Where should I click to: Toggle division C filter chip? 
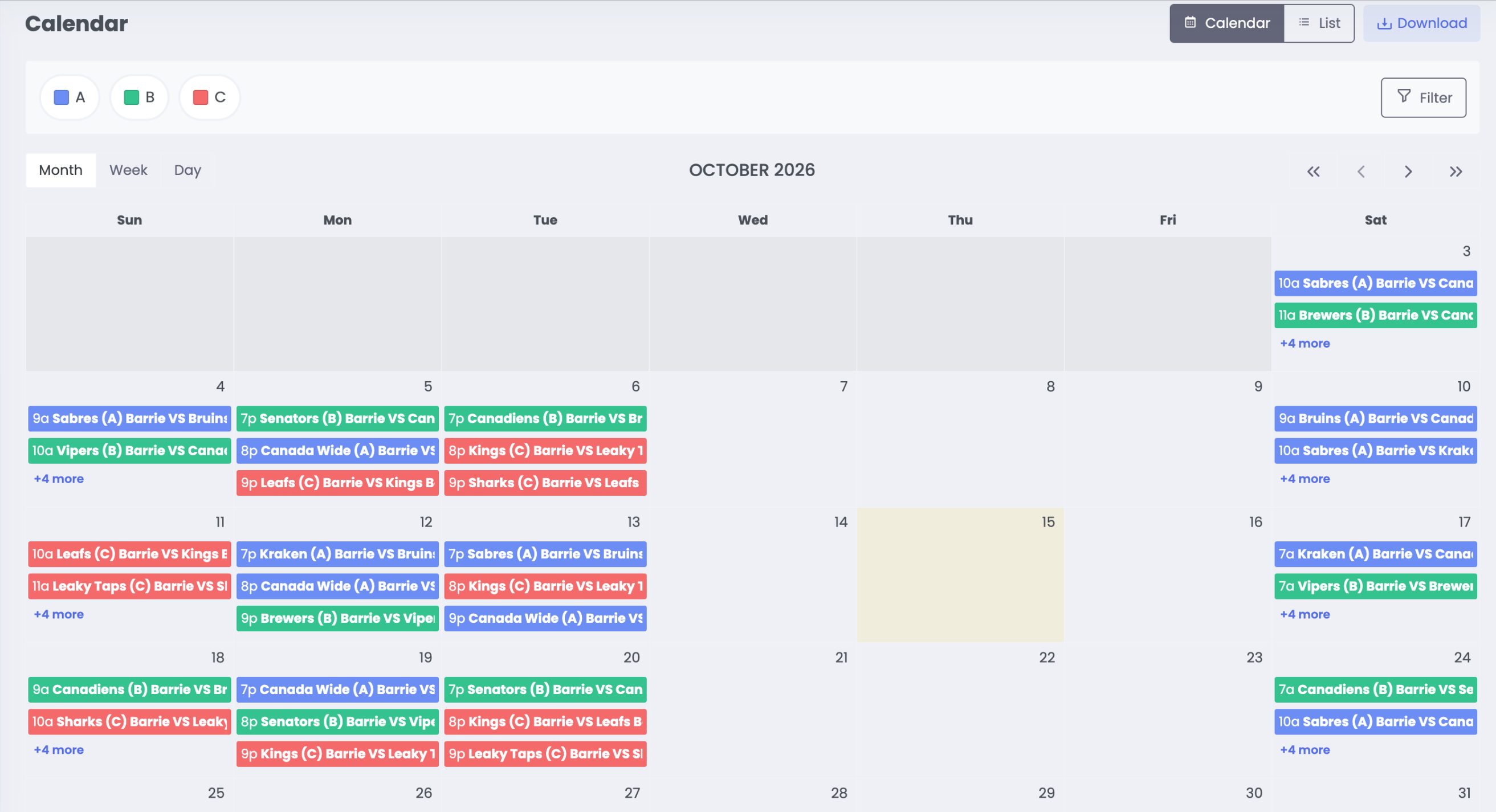(209, 97)
